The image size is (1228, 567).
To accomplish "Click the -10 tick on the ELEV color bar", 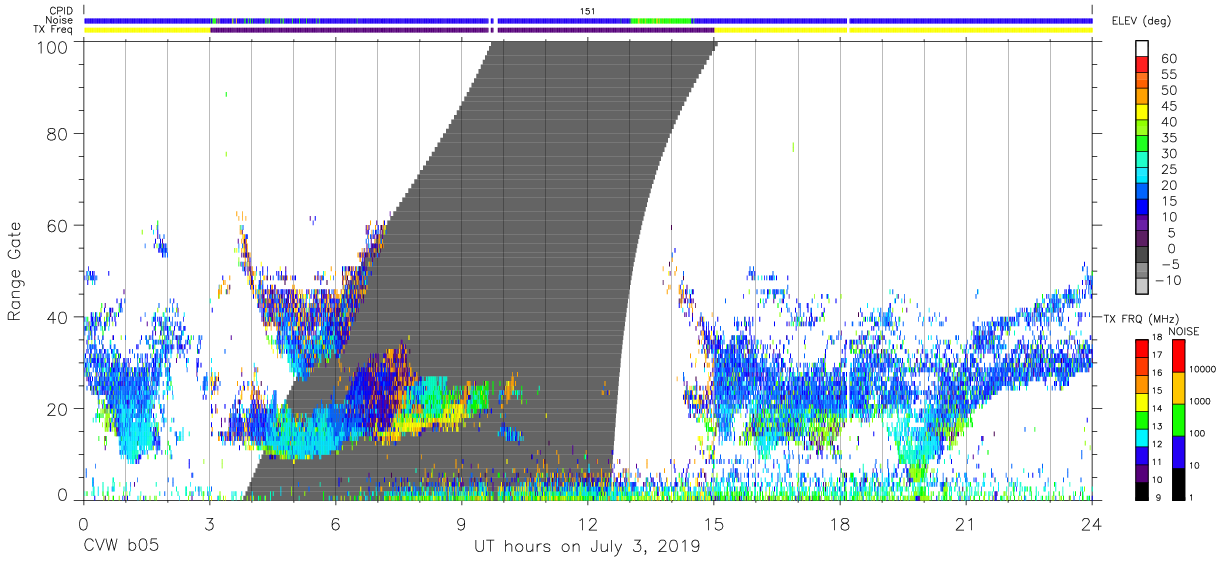I will [1168, 280].
